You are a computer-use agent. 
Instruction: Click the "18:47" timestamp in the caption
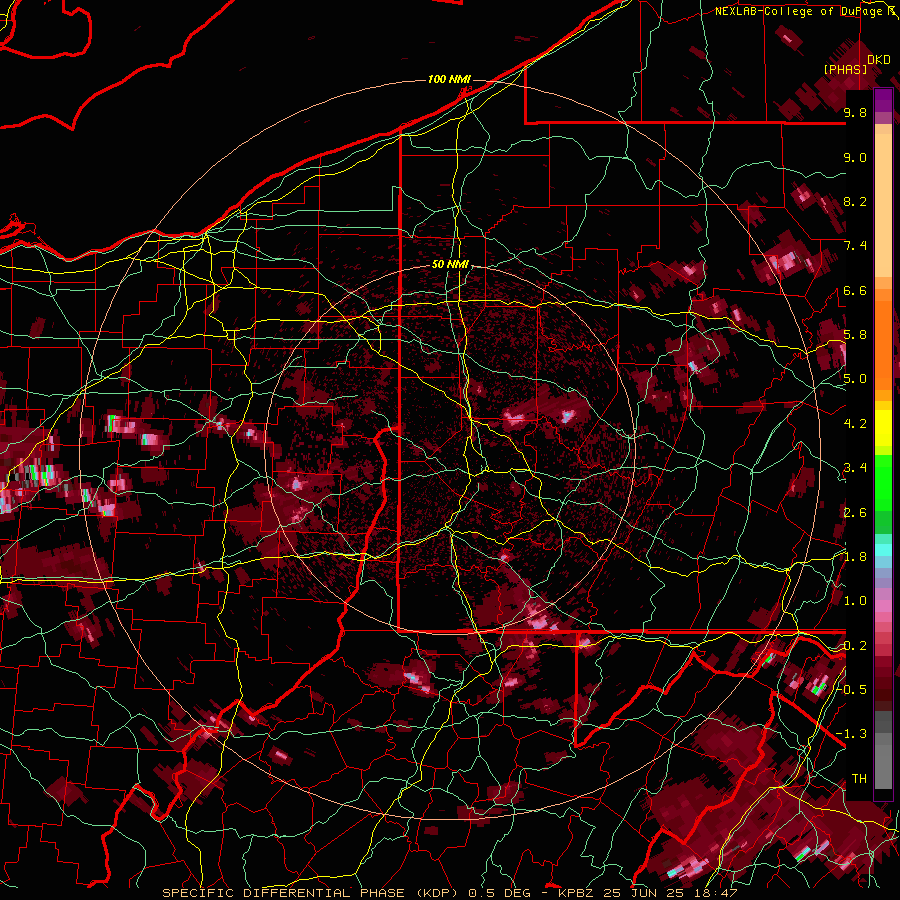714,893
